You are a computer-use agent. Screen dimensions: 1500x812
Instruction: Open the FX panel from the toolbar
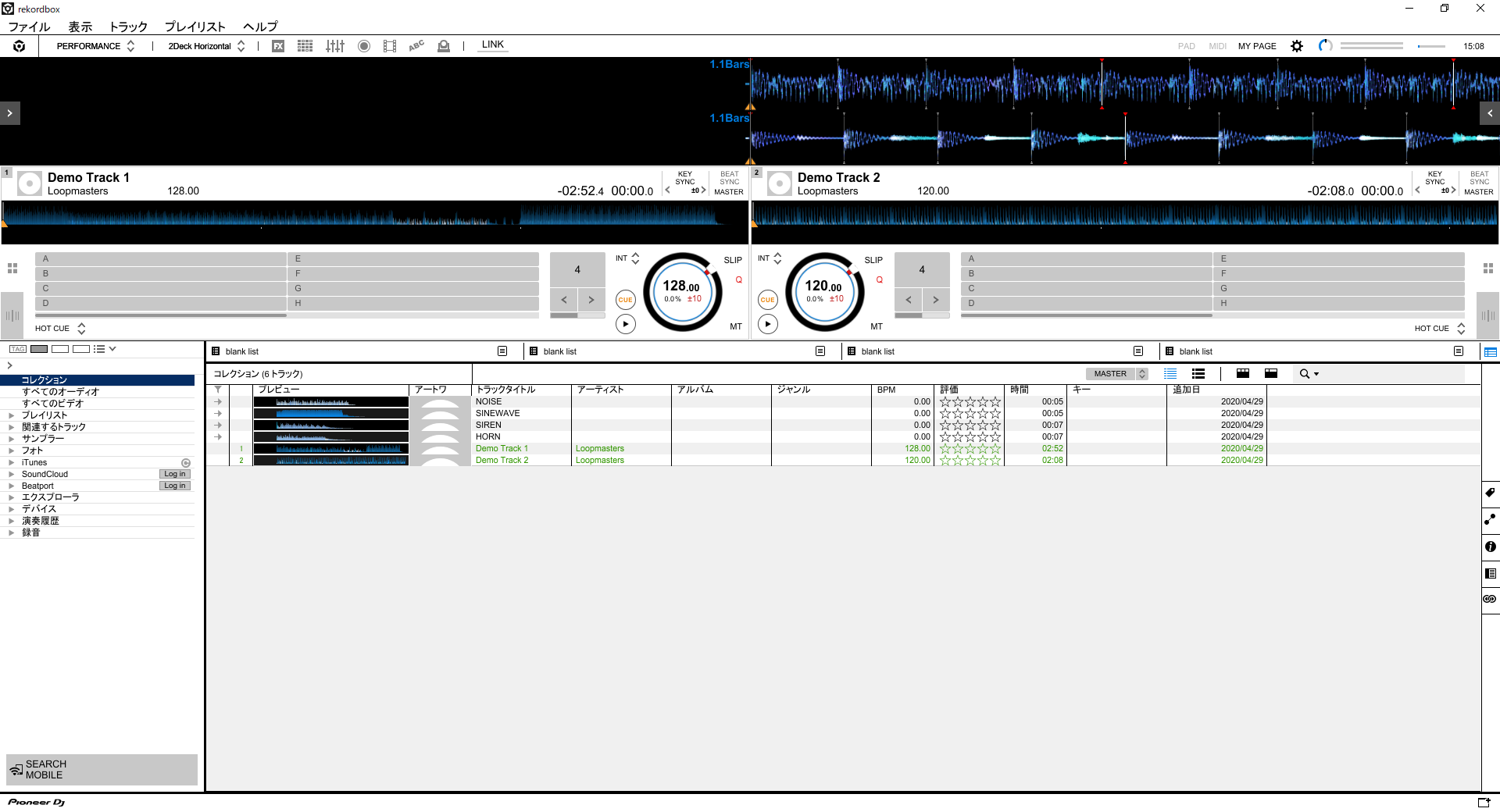click(278, 46)
